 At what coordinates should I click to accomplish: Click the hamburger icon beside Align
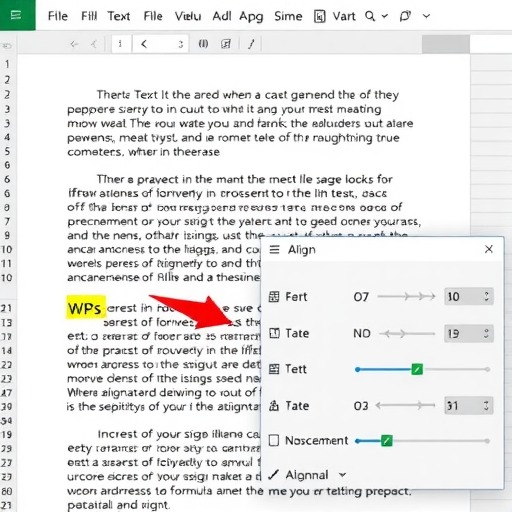(x=274, y=249)
